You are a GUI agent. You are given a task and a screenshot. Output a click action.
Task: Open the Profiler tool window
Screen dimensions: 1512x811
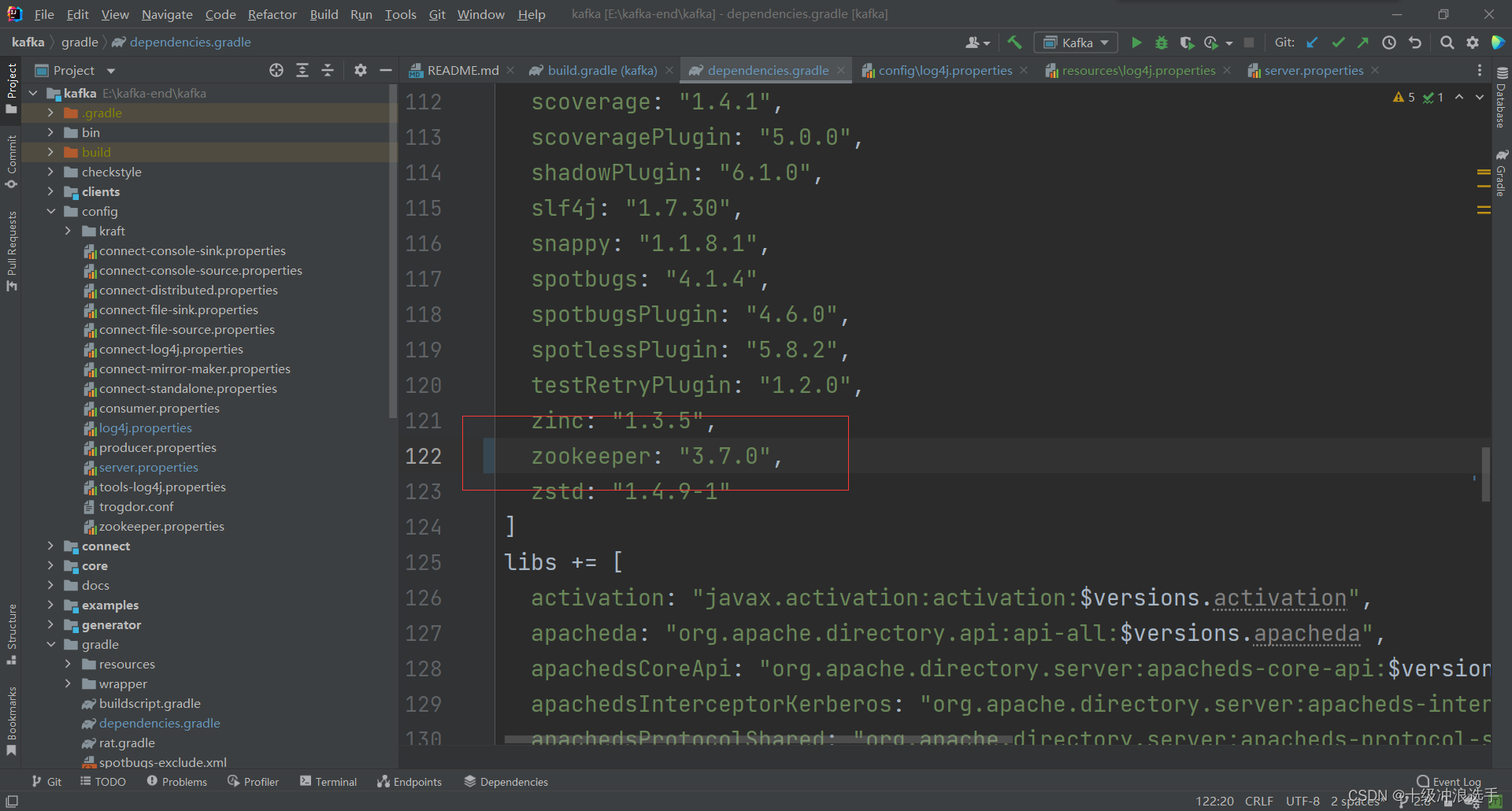(254, 781)
